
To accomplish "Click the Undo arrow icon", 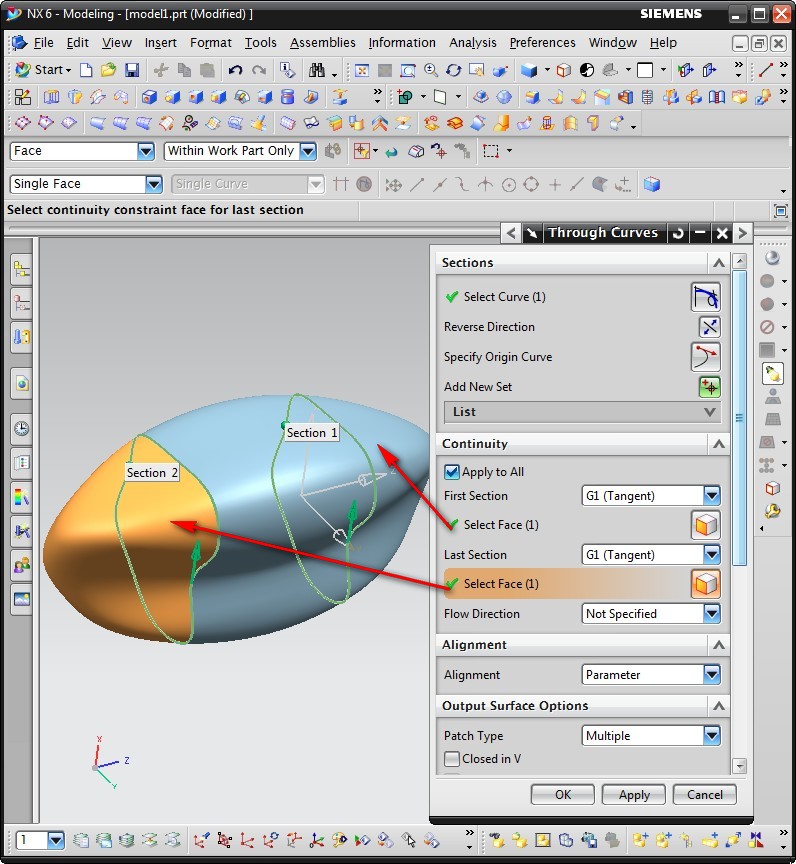I will coord(235,70).
